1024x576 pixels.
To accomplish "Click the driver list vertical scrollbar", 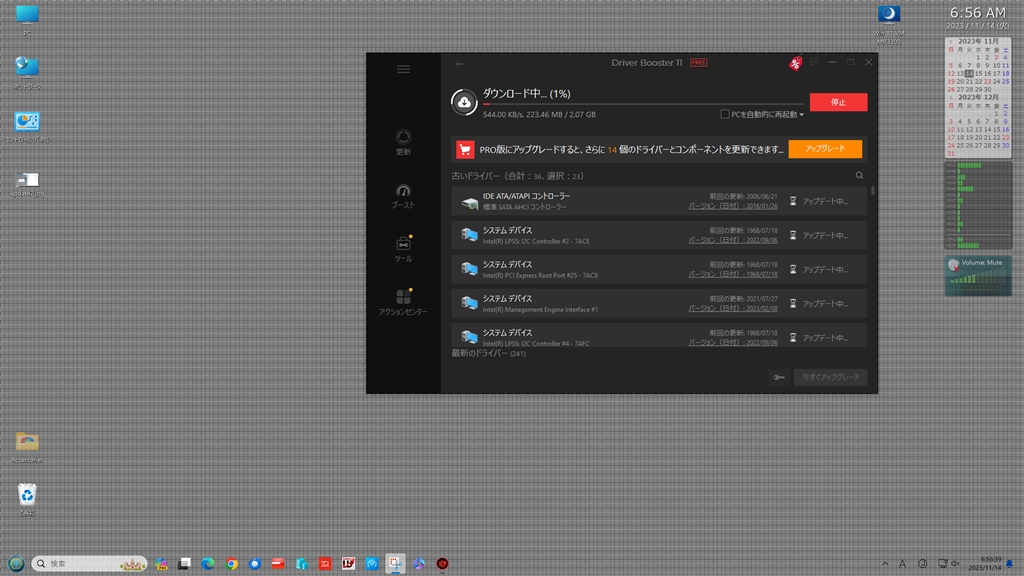I will [872, 191].
